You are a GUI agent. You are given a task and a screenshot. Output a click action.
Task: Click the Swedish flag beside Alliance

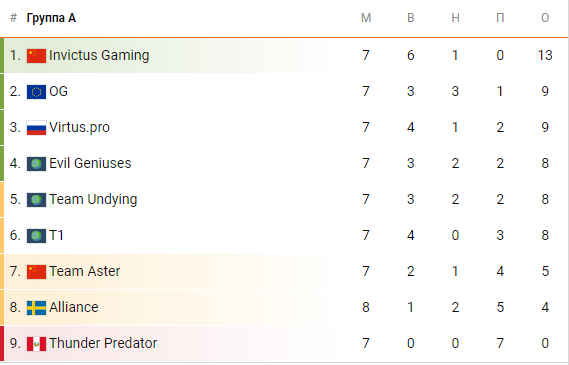click(x=36, y=308)
